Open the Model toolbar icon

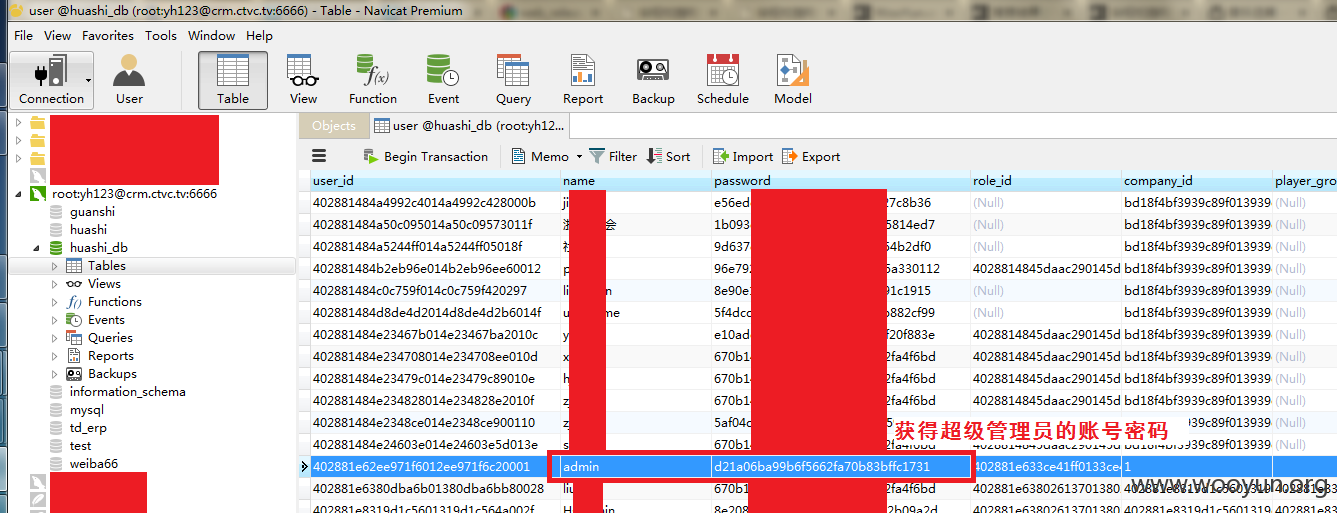click(793, 80)
